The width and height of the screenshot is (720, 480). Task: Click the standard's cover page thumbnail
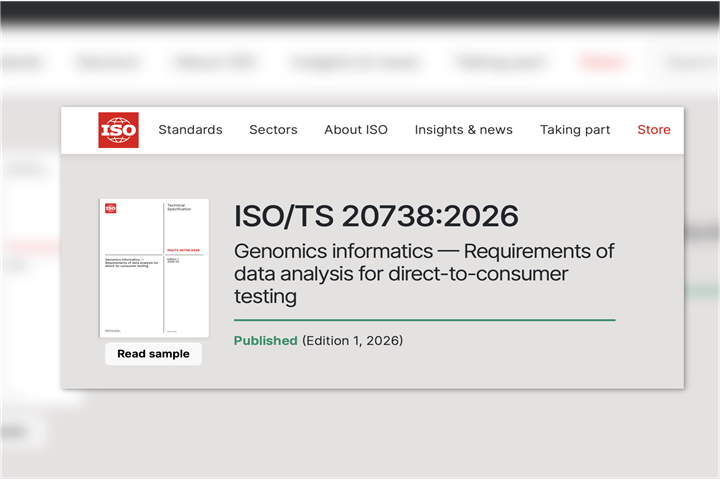coord(154,268)
